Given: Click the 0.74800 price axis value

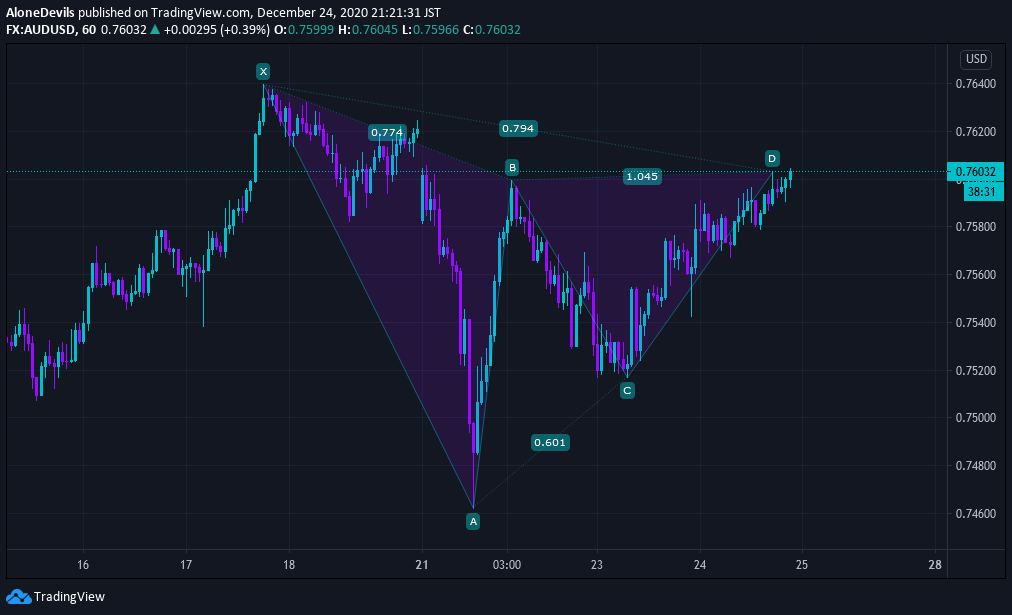Looking at the screenshot, I should pyautogui.click(x=975, y=466).
